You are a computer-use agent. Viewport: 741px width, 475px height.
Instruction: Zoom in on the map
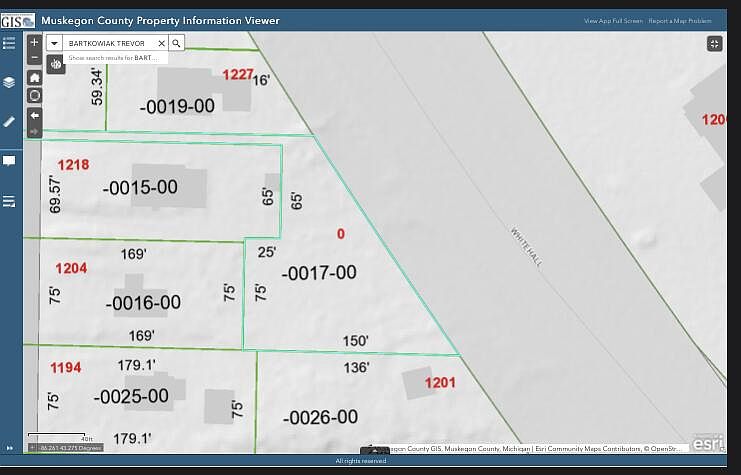34,43
